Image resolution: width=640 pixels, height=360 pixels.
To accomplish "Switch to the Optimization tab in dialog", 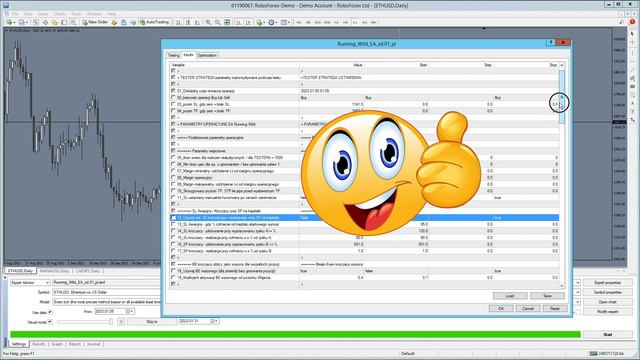I will (x=207, y=55).
